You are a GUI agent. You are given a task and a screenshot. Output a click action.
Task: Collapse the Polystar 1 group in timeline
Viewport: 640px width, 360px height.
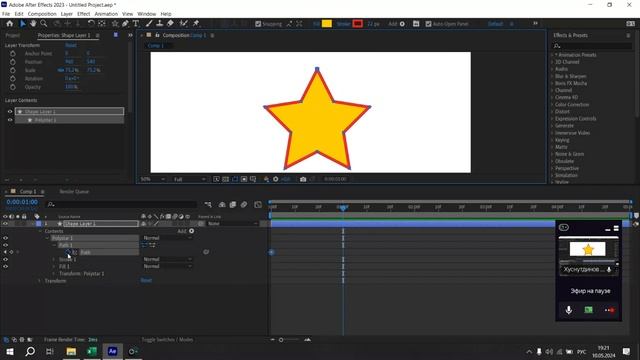47,238
